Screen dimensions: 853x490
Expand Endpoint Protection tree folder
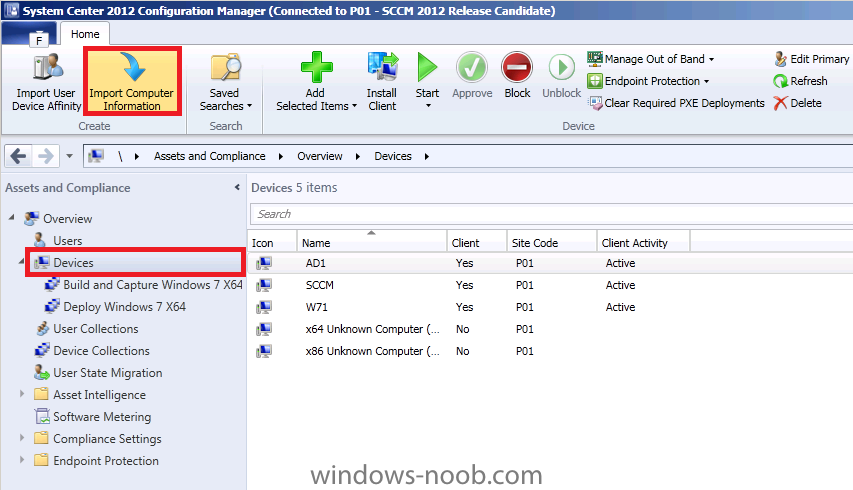(22, 459)
